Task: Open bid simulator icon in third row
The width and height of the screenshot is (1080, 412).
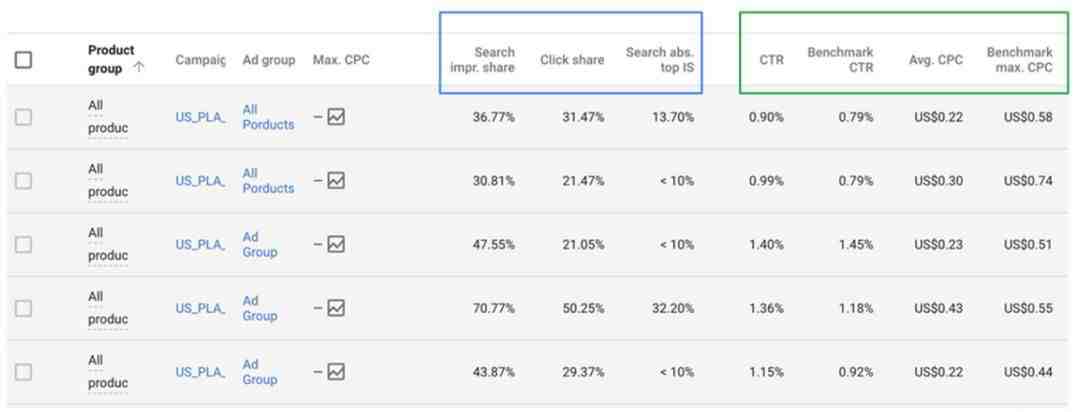Action: point(336,245)
